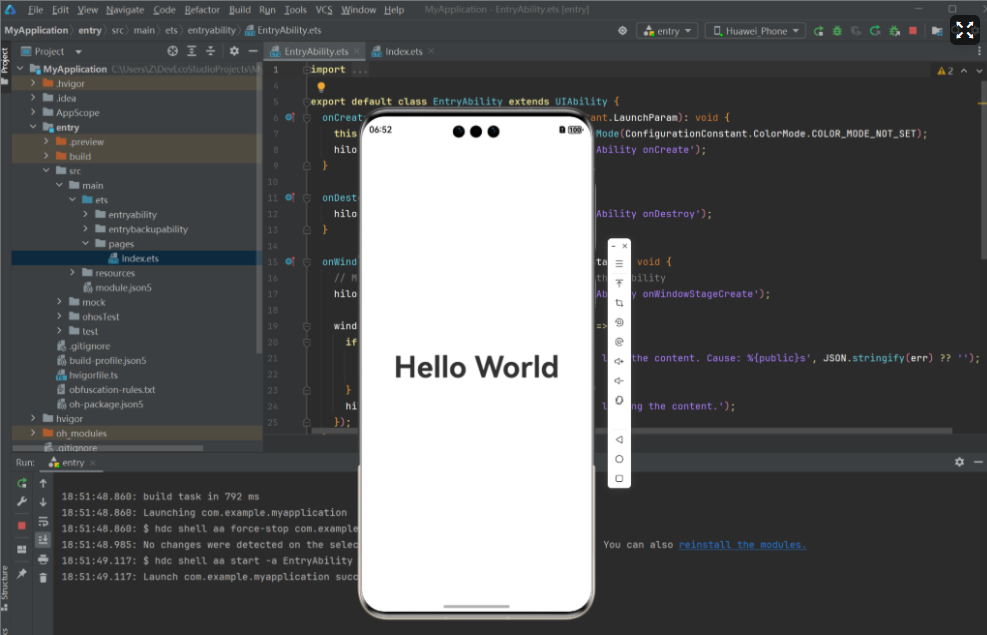Viewport: 987px width, 635px height.
Task: Toggle scroll to end in Run console
Action: pos(43,540)
